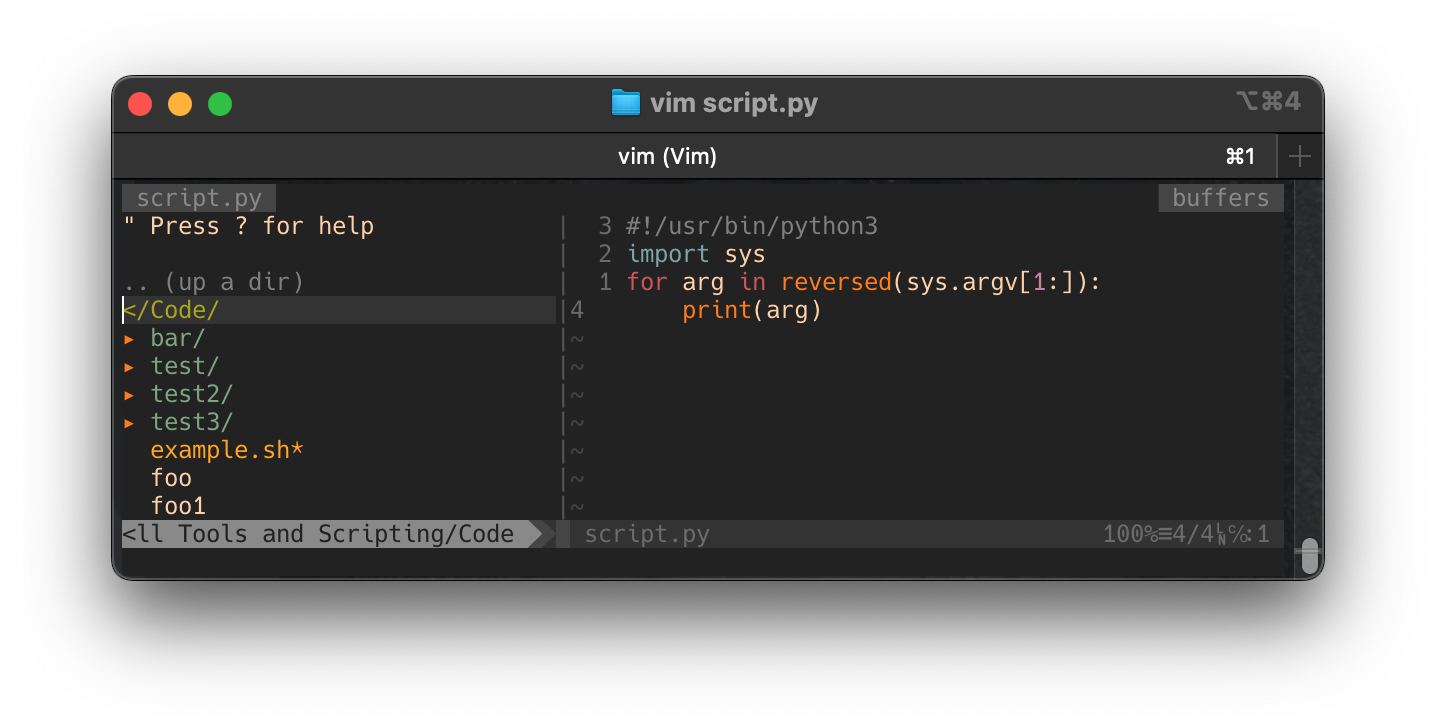Click the buffers label in tabline

(1220, 198)
